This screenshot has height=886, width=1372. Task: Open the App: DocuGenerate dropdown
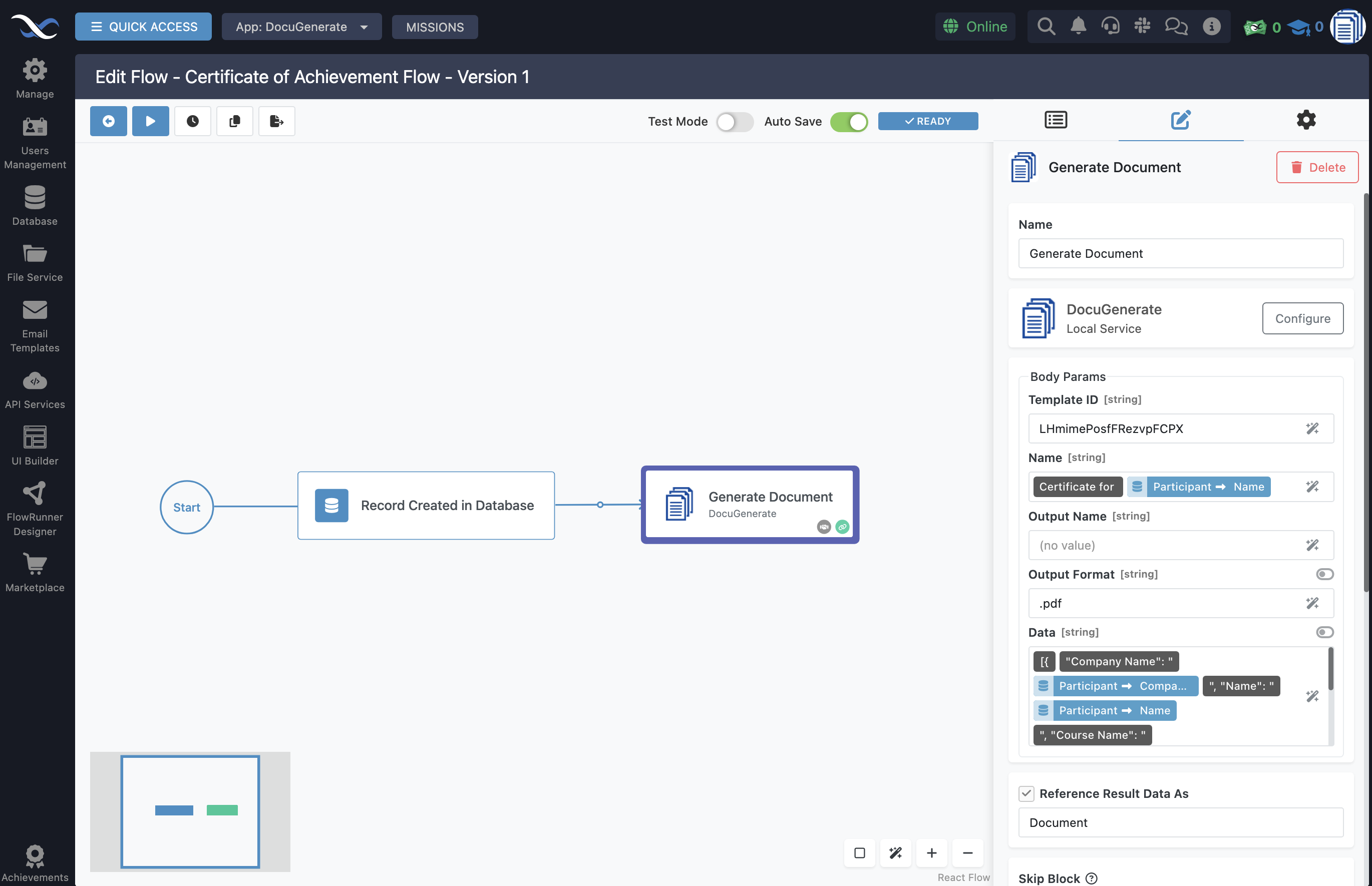coord(301,27)
